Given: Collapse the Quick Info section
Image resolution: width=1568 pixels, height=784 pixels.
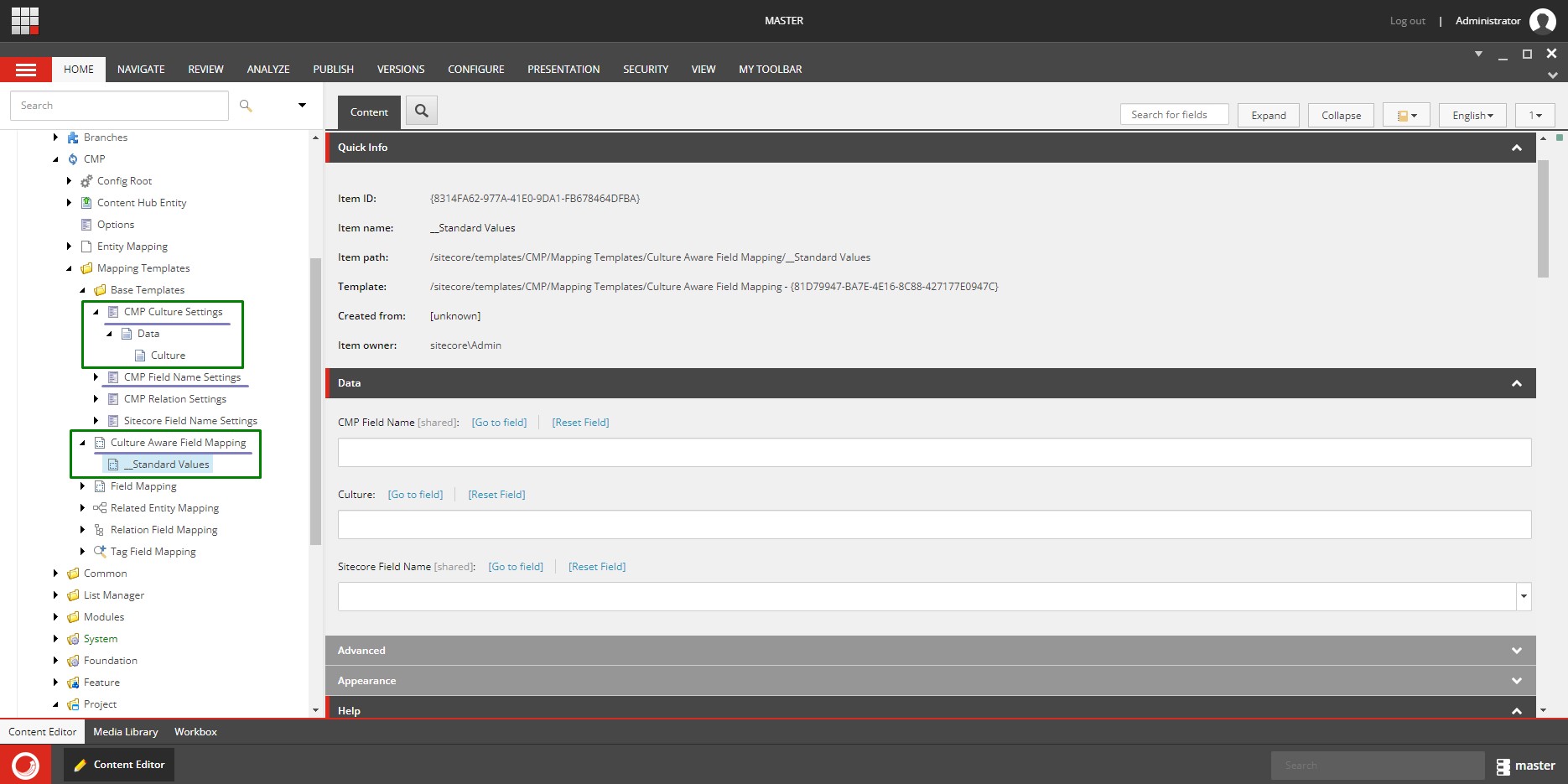Looking at the screenshot, I should click(x=1516, y=148).
